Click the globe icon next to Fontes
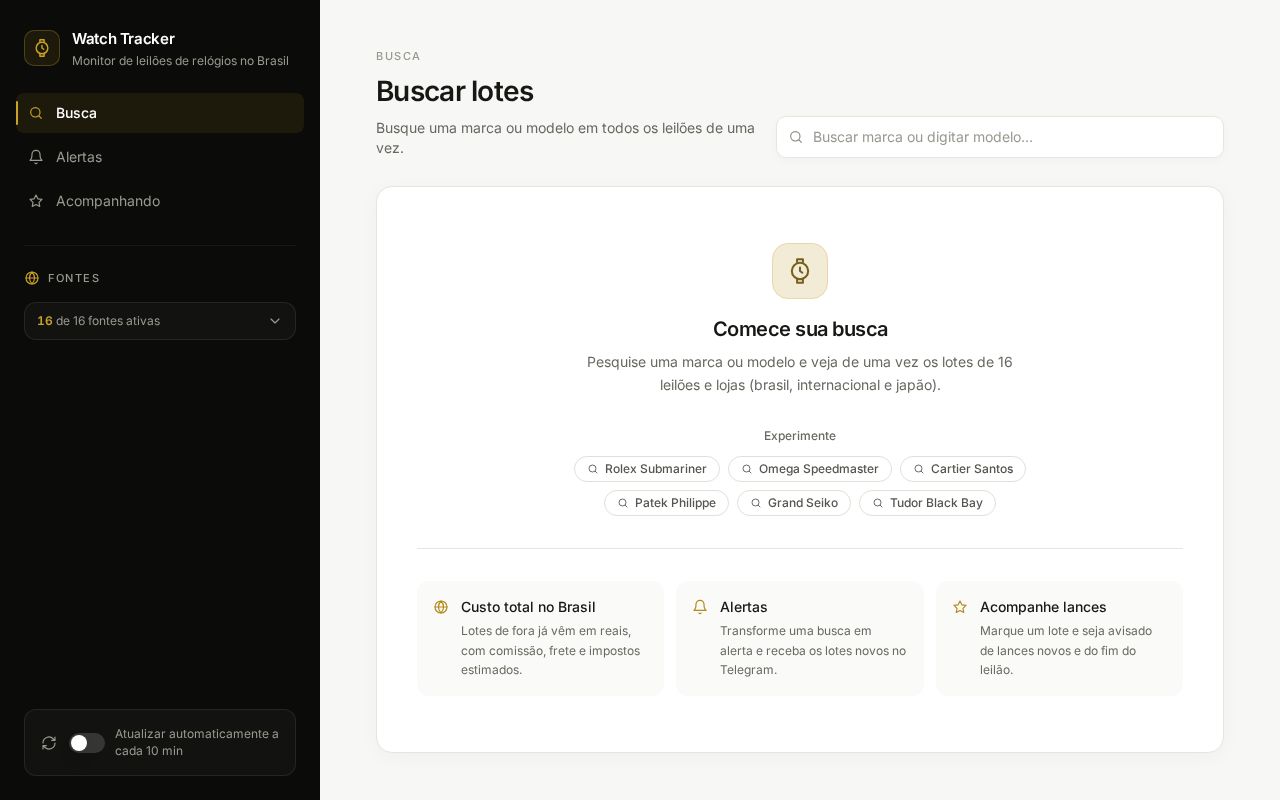This screenshot has width=1280, height=800. point(32,278)
